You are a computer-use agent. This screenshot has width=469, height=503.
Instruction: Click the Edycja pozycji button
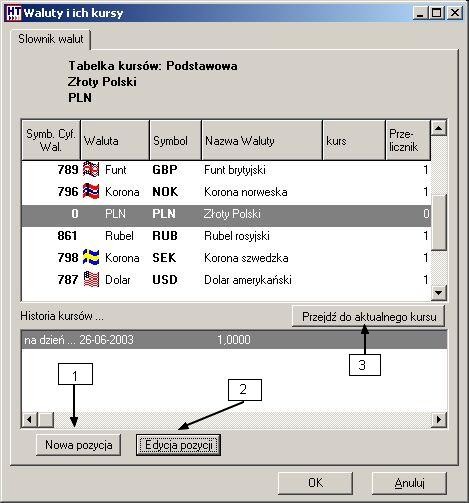click(x=178, y=445)
